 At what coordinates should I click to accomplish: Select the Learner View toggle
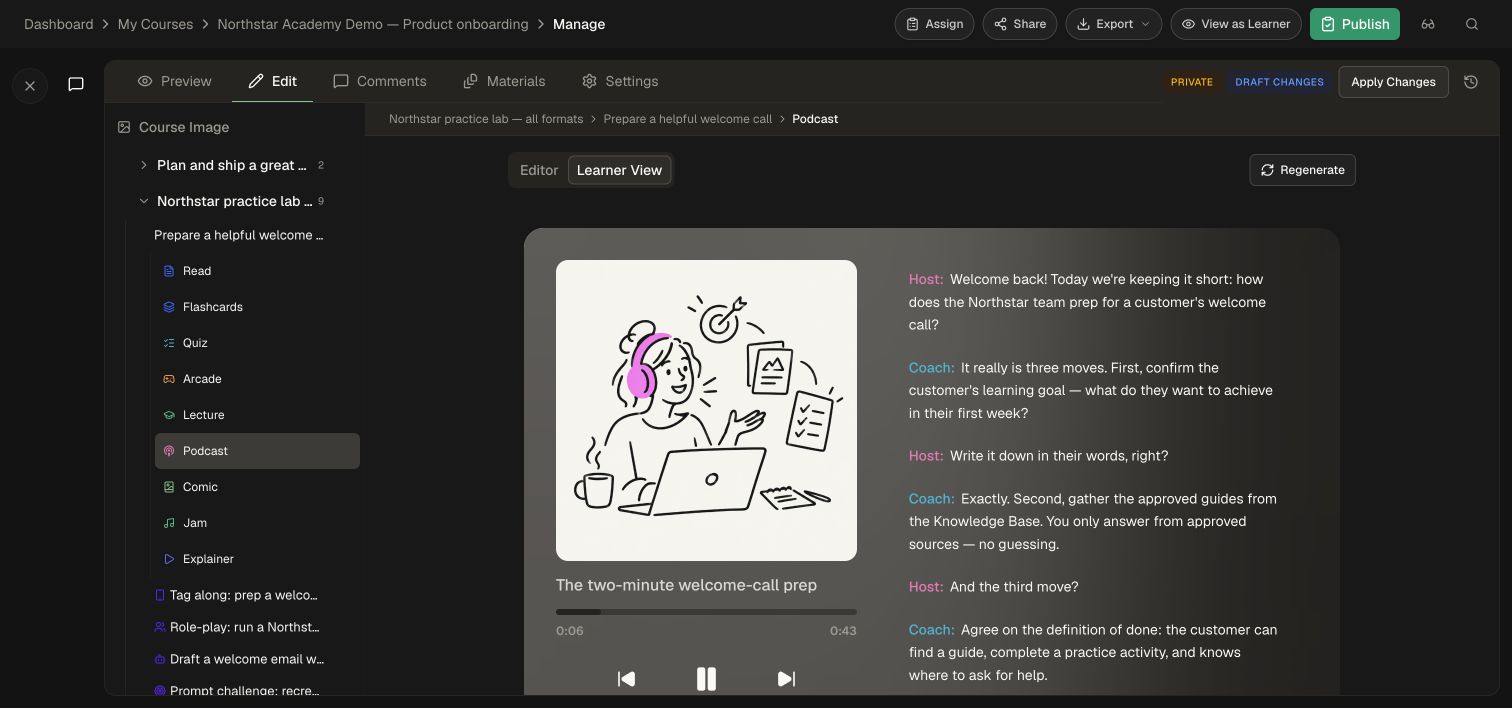[619, 170]
